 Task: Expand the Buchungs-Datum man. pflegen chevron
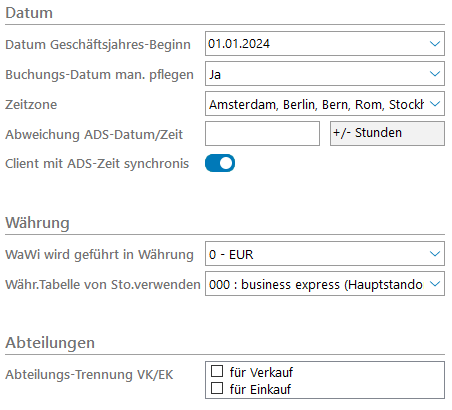pyautogui.click(x=435, y=74)
